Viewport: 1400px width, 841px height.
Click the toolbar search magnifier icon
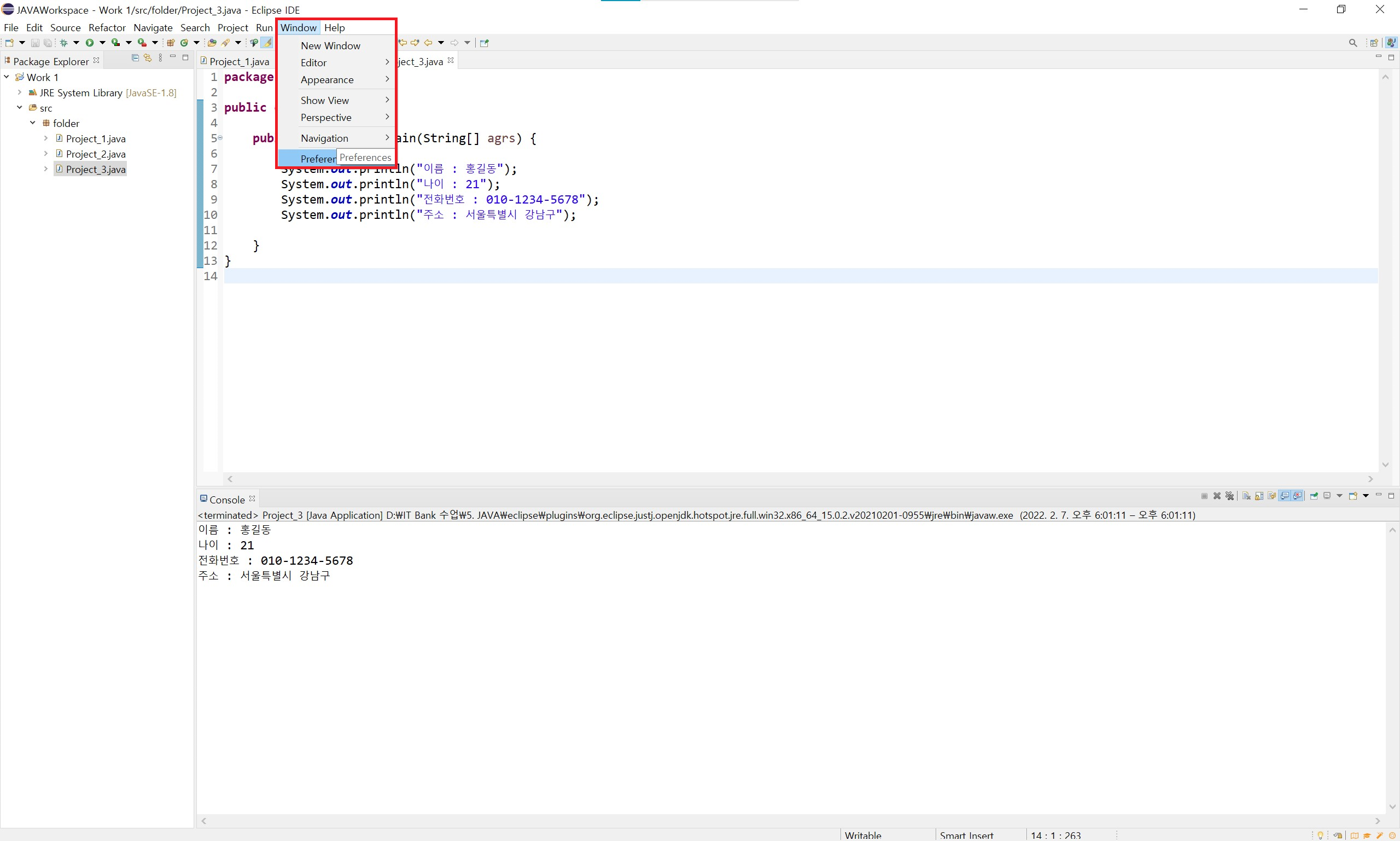(1352, 43)
